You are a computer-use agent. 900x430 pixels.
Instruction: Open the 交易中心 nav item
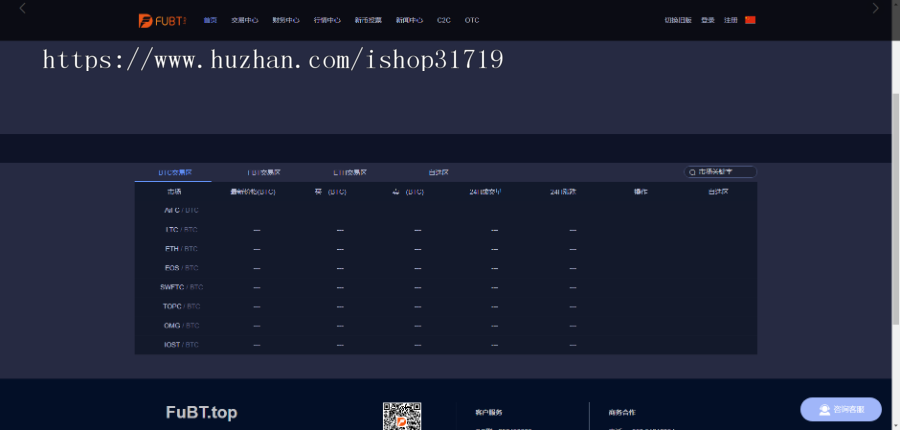[x=245, y=20]
